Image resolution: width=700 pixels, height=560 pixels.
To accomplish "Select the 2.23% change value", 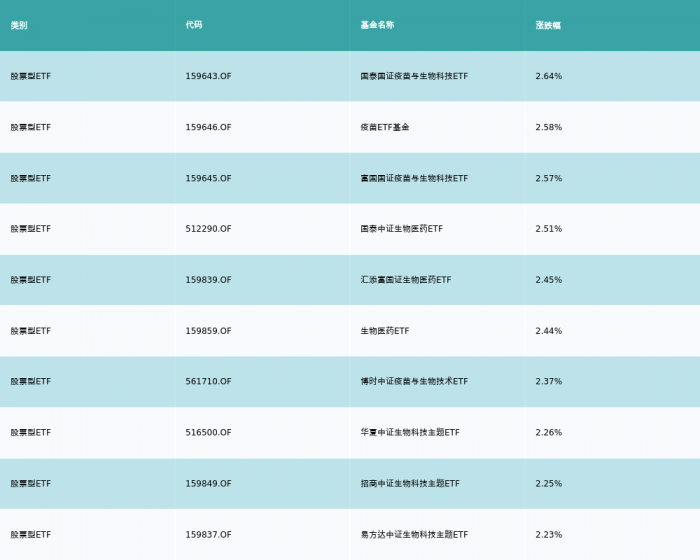I will [549, 535].
